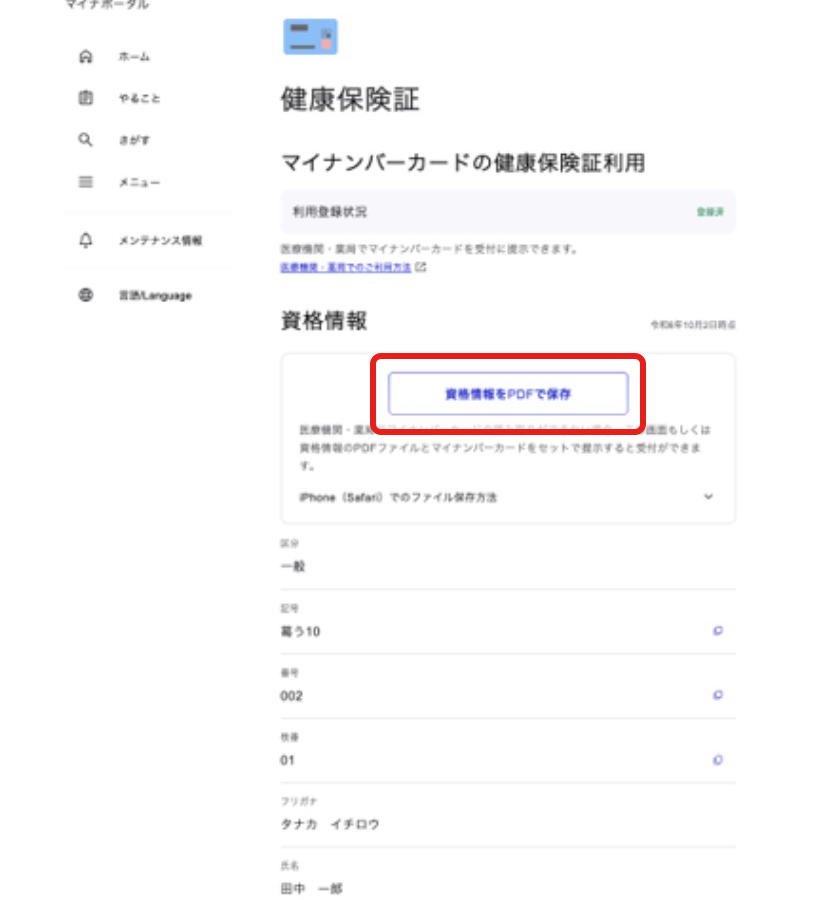
Task: Click the さがす magnifying glass icon
Action: click(86, 140)
